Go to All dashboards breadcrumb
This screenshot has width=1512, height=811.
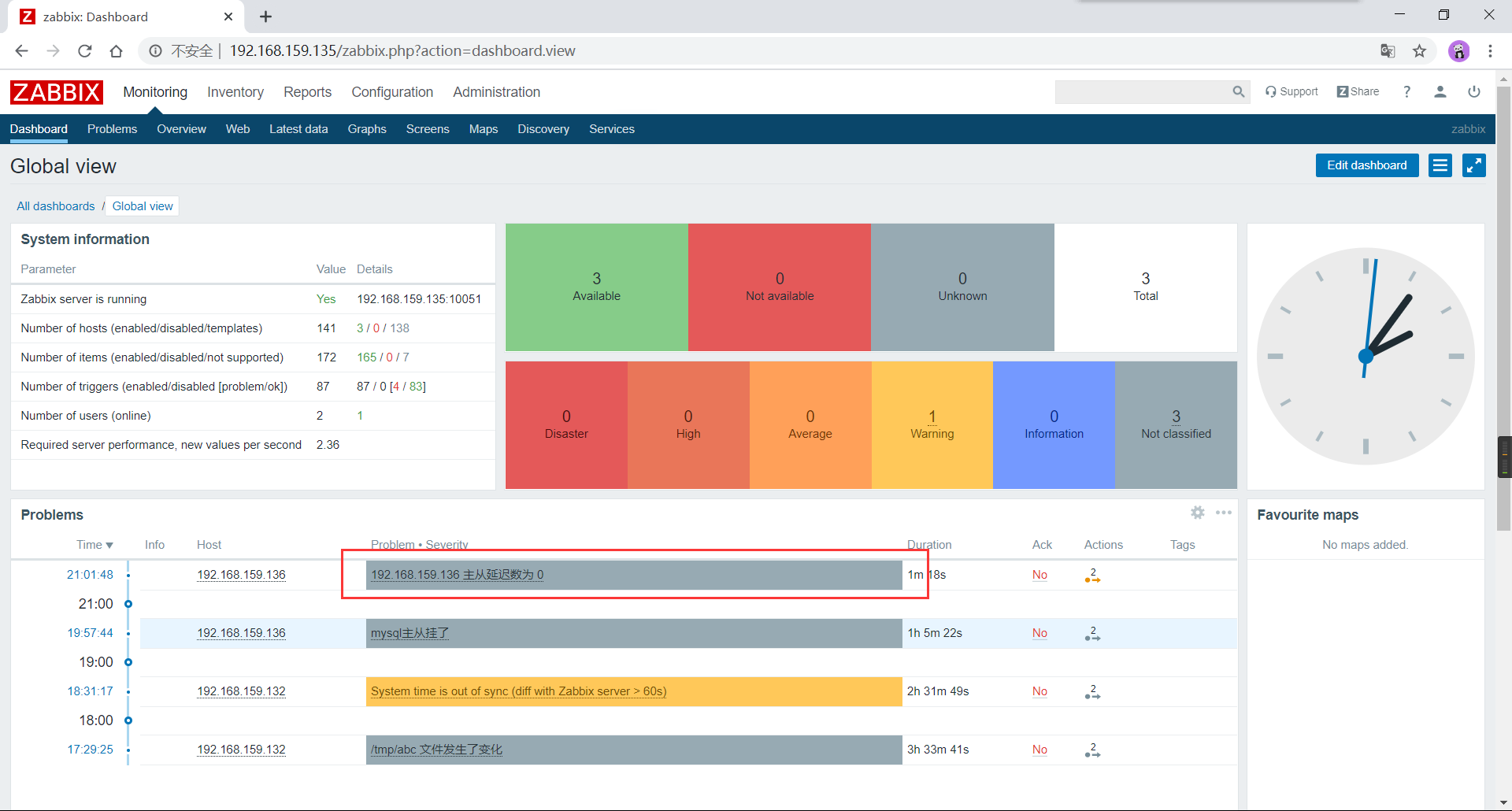[56, 206]
